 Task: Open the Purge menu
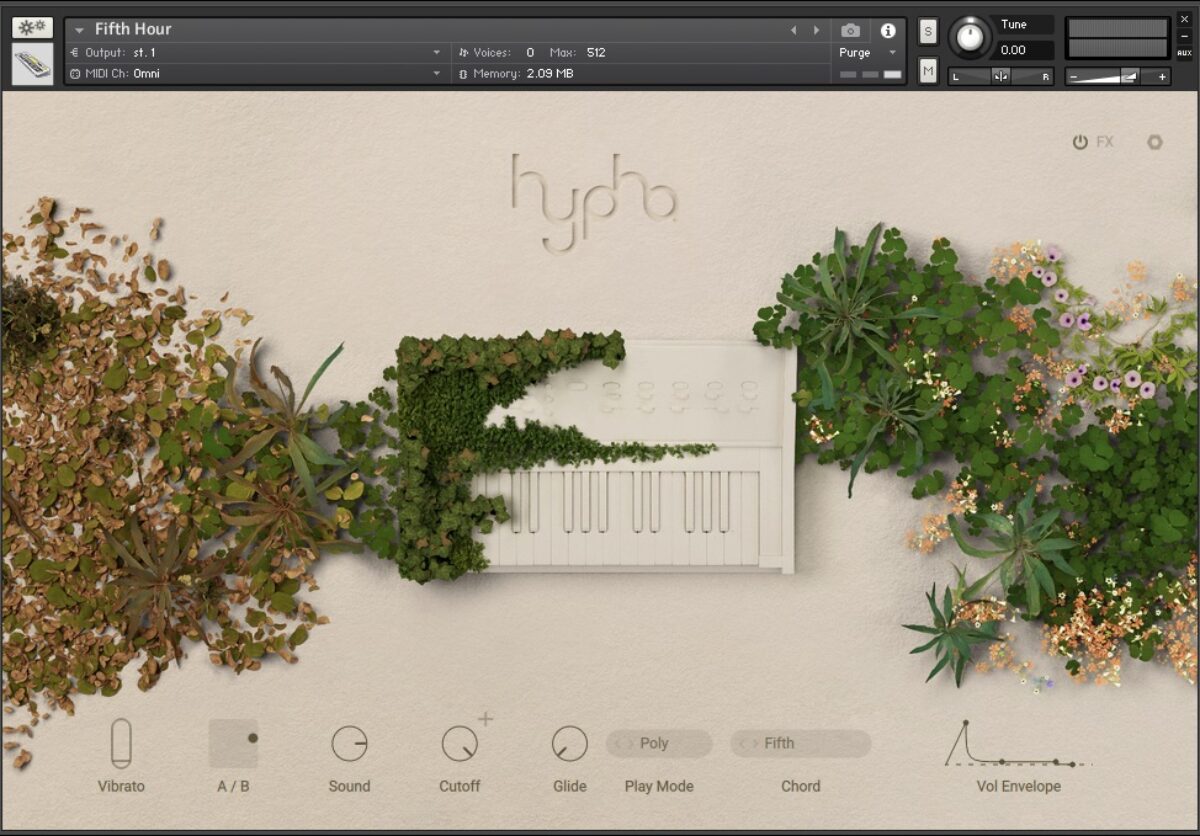867,53
